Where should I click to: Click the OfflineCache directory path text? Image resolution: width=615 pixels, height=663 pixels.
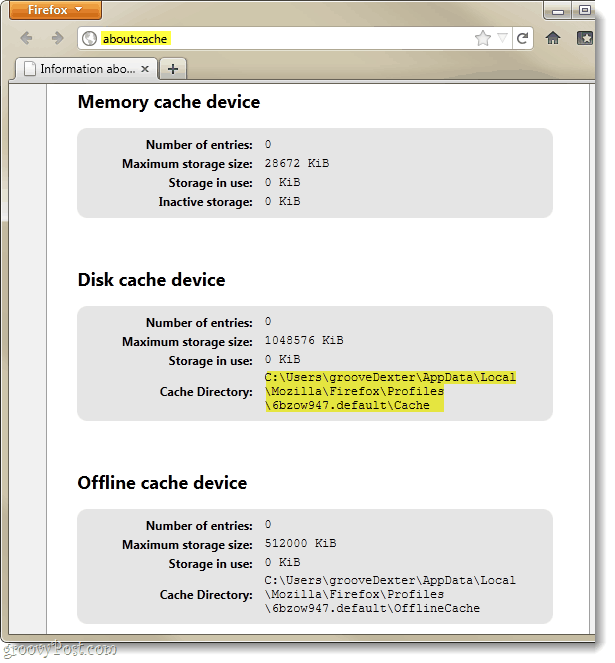390,594
